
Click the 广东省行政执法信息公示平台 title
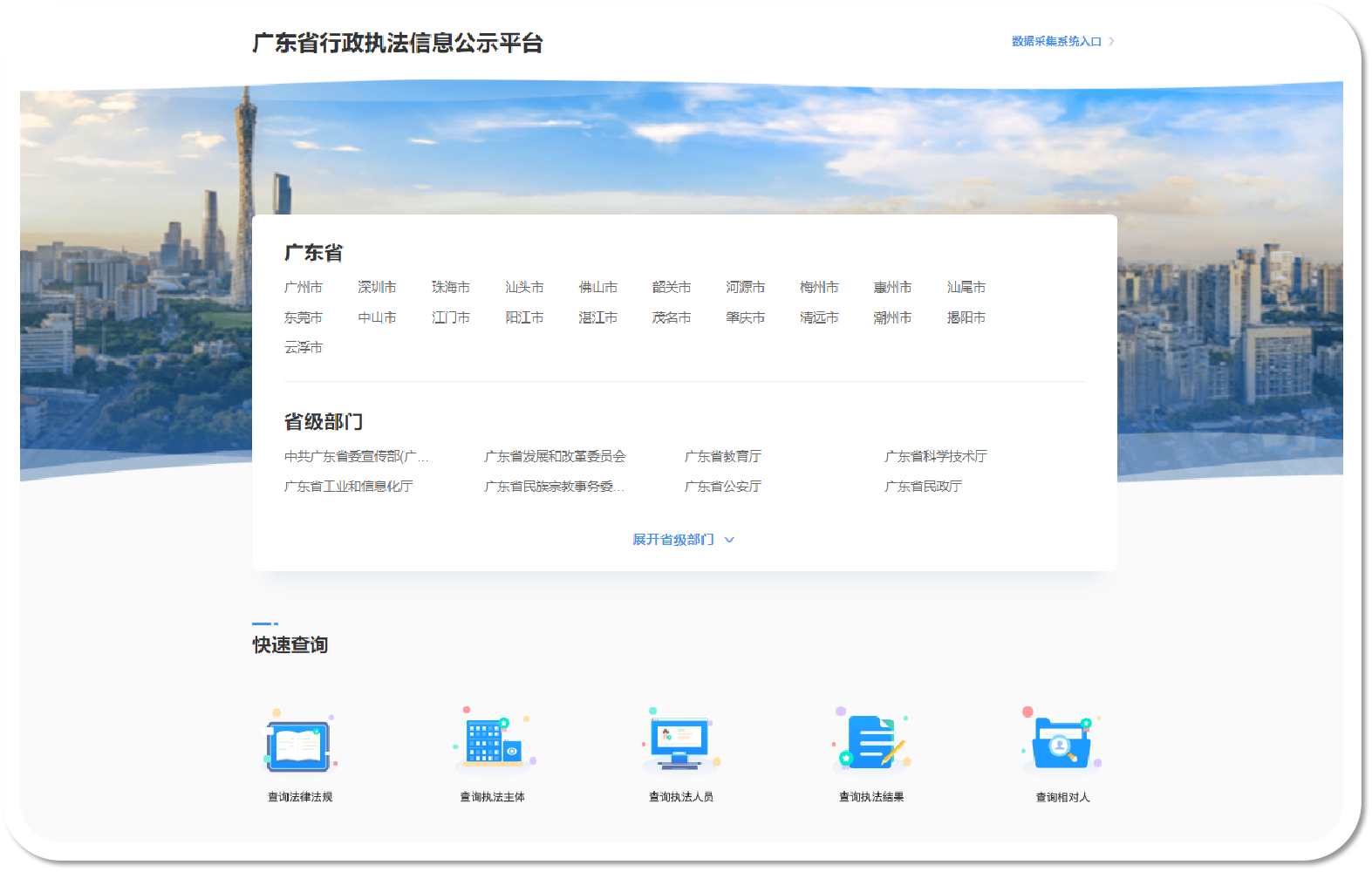point(398,43)
